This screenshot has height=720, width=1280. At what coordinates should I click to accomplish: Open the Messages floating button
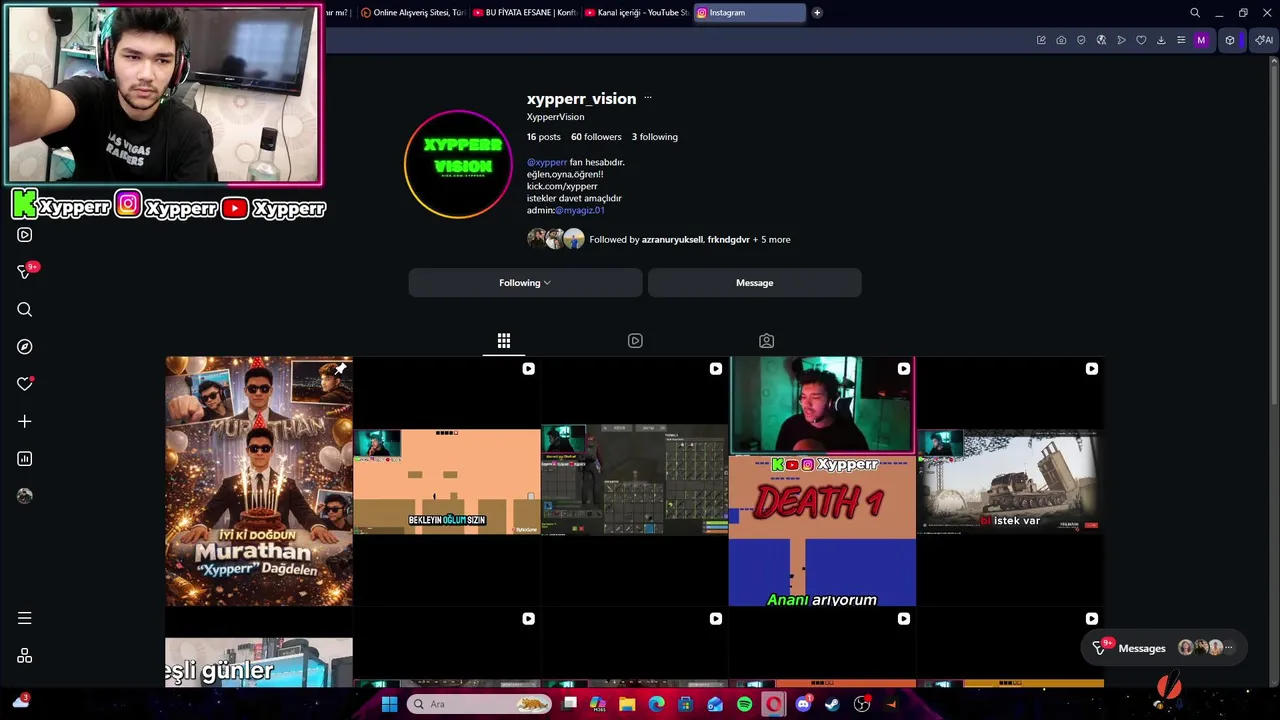(x=1164, y=648)
